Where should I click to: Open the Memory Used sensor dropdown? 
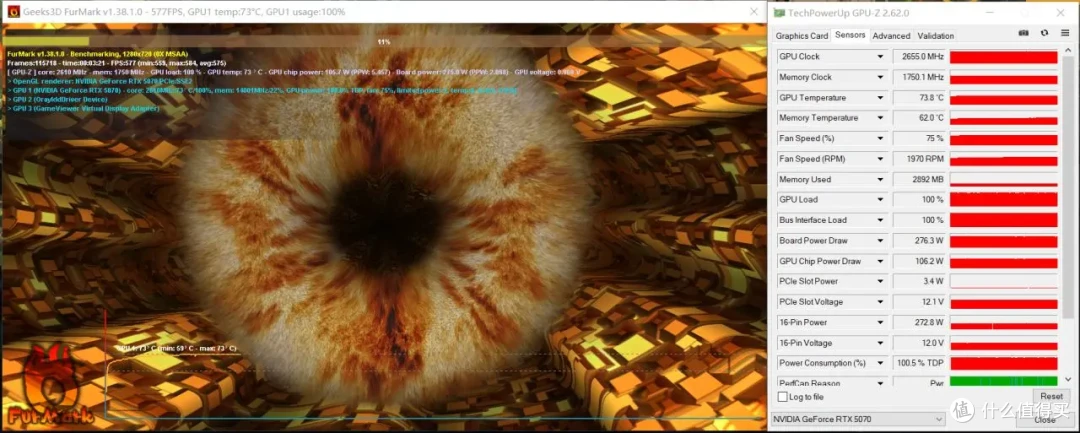[880, 180]
